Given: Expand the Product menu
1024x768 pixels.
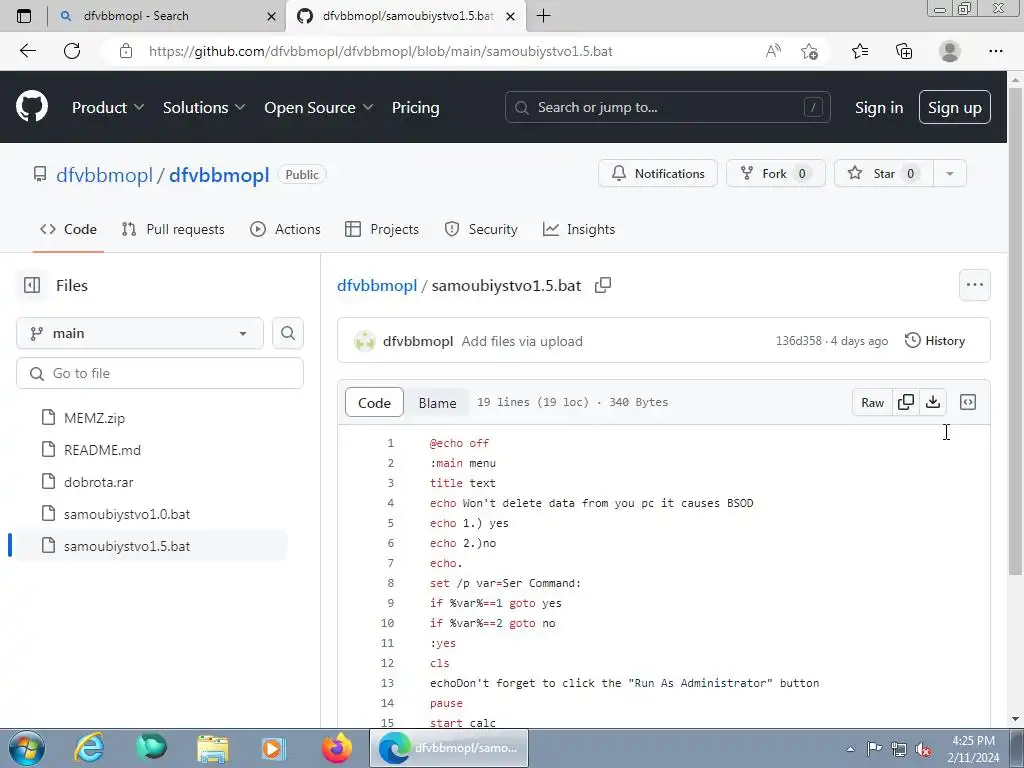Looking at the screenshot, I should (108, 108).
